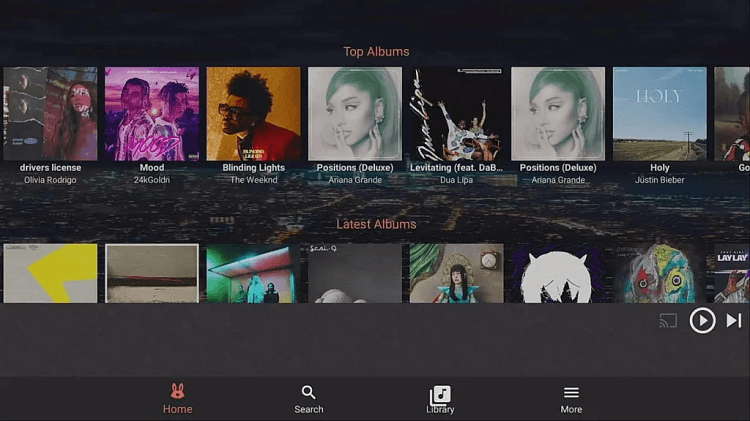
Task: Open the Blinding Lights album cover
Action: pyautogui.click(x=254, y=114)
